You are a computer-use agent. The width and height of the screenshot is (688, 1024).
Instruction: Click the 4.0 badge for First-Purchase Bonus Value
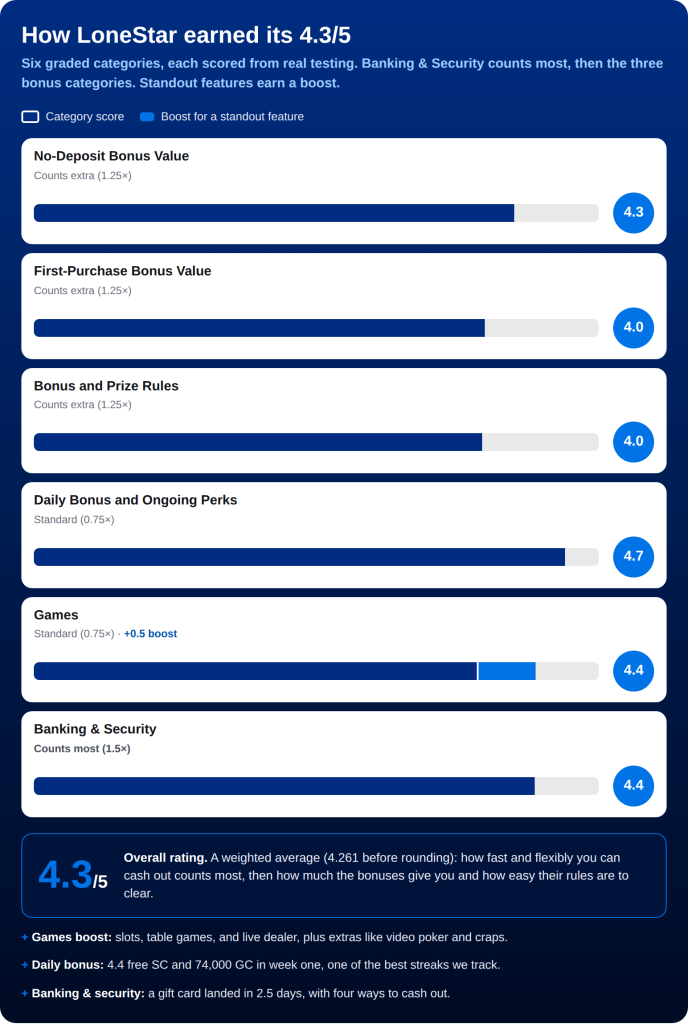633,328
